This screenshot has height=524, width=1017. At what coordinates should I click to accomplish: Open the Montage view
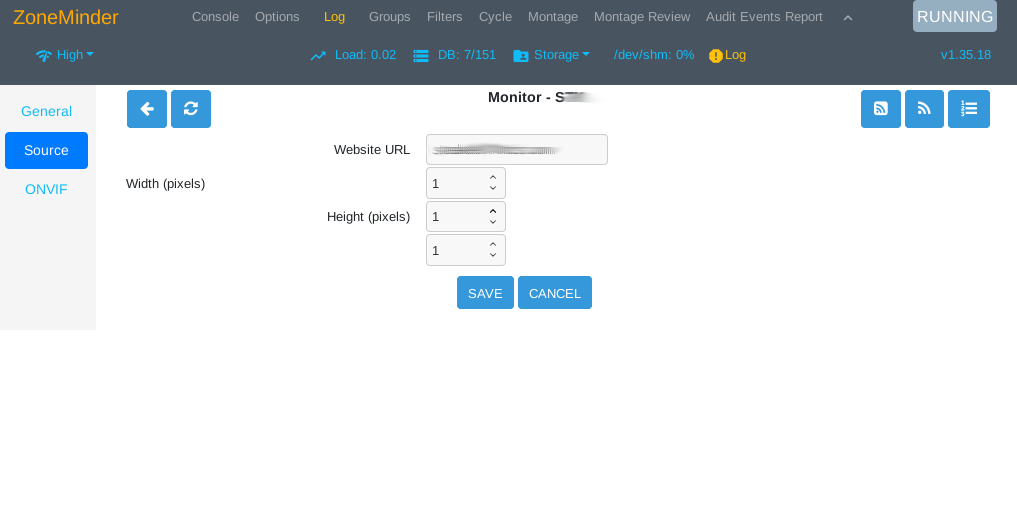click(553, 17)
